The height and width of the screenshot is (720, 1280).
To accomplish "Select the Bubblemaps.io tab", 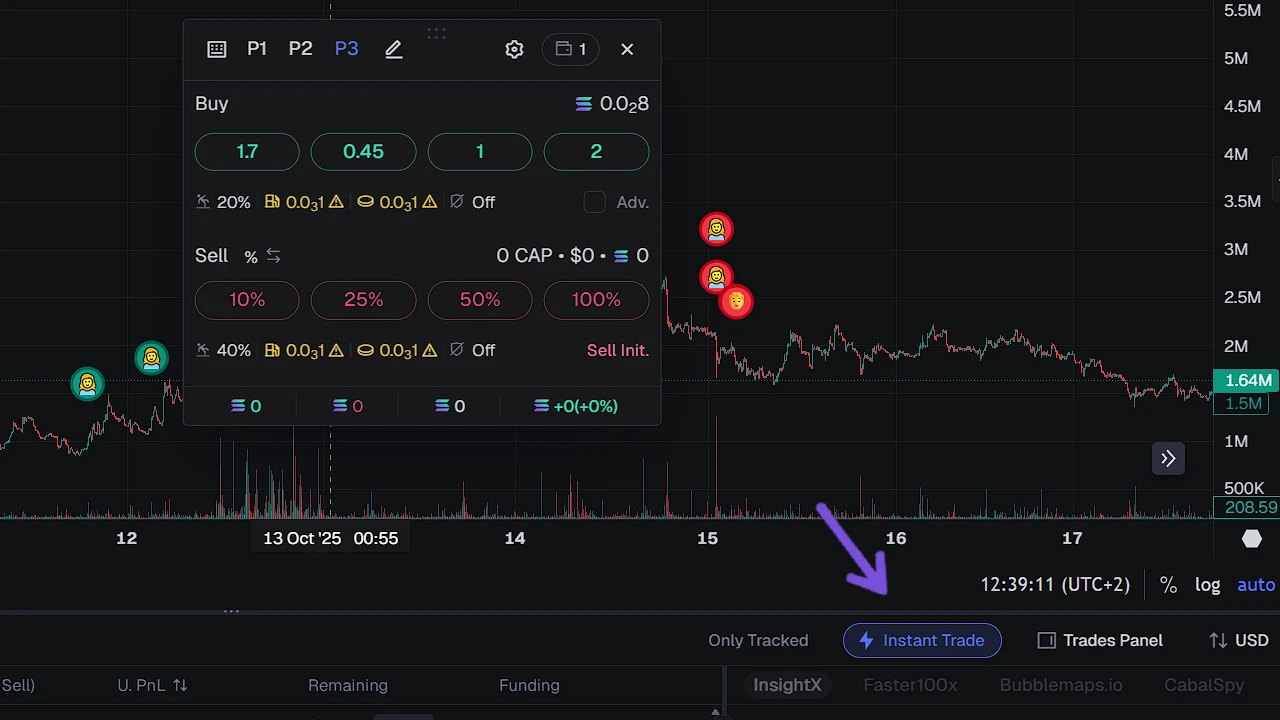I will [x=1061, y=685].
